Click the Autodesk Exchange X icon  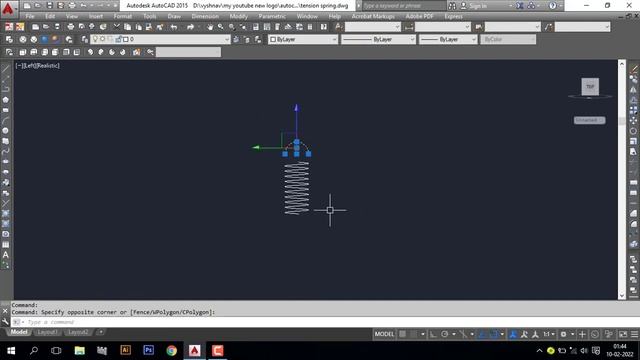point(520,6)
